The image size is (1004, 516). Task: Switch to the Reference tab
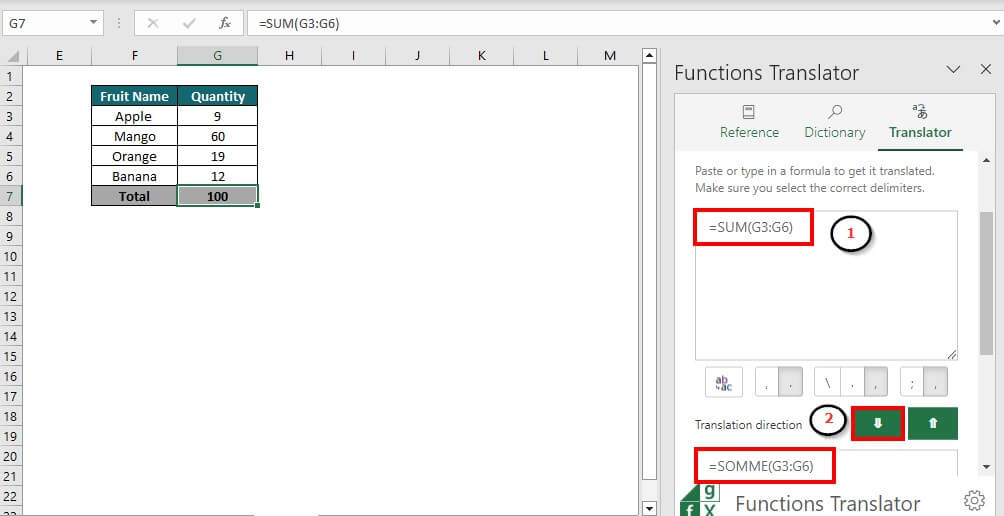749,122
